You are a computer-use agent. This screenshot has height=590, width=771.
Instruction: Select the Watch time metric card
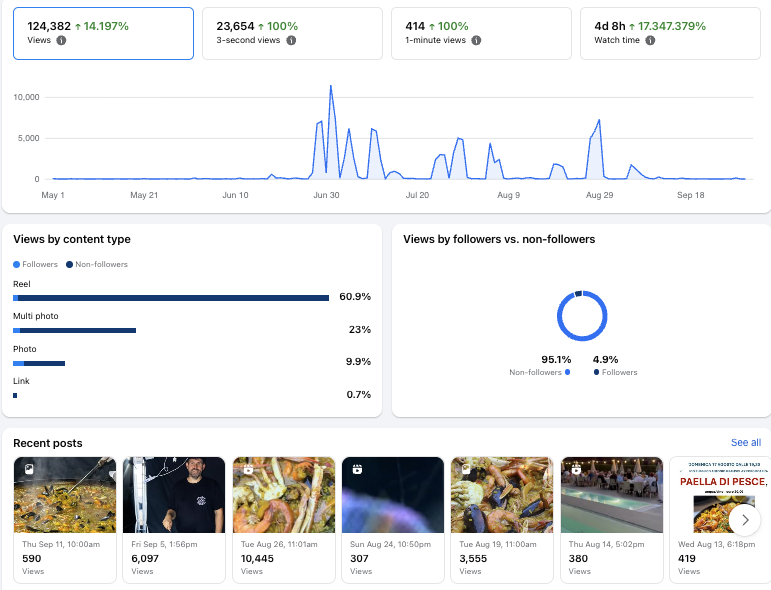click(x=670, y=33)
